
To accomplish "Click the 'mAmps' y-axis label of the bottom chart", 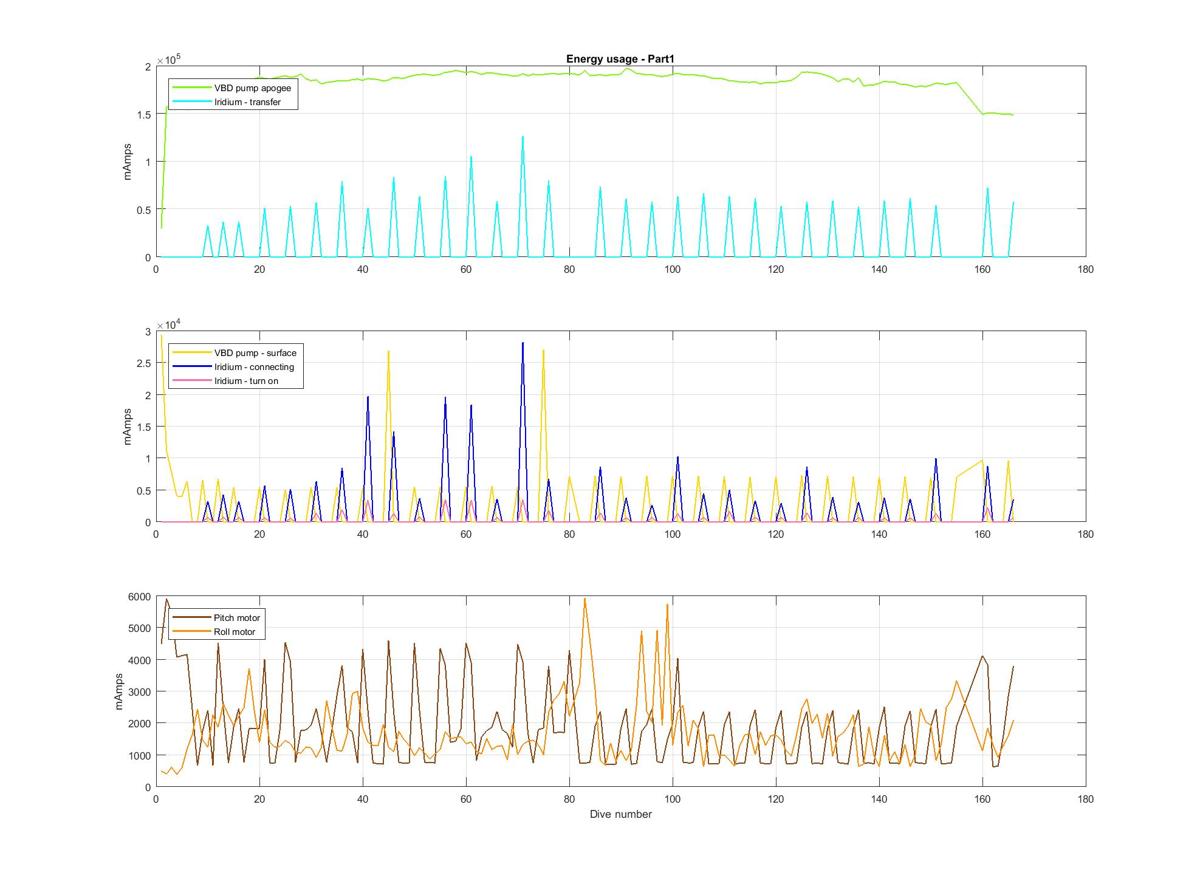I will 117,692.
